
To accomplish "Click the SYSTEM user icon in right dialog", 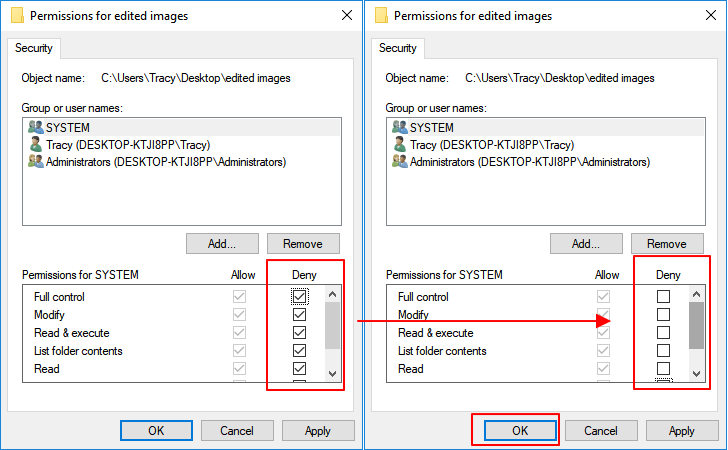I will (399, 128).
